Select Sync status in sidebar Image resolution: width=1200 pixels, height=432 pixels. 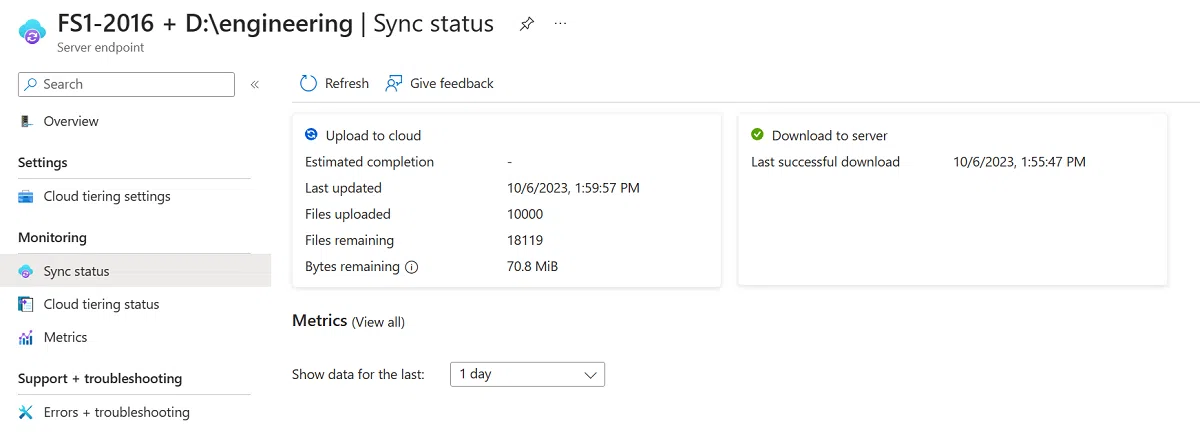134,271
